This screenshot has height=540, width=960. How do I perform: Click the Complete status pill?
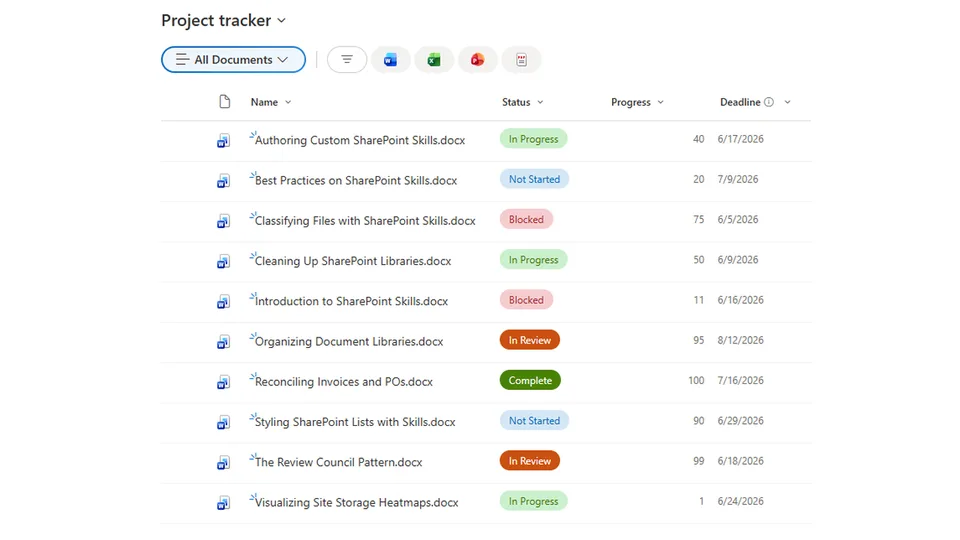point(530,380)
